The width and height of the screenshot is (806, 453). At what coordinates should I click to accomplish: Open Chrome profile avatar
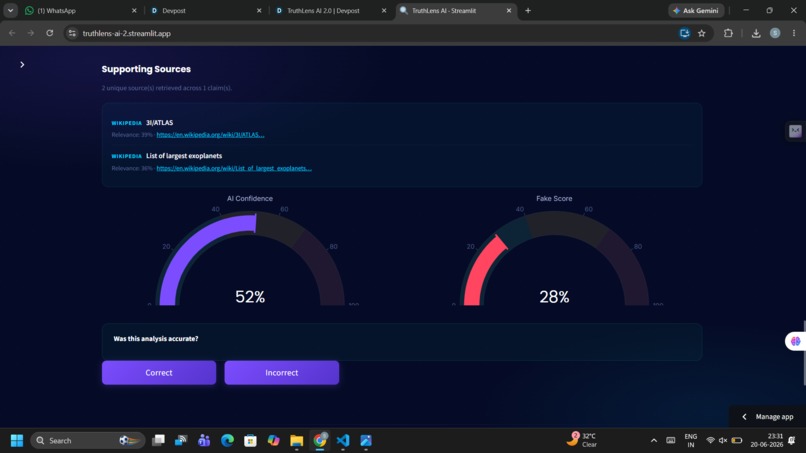pos(775,33)
